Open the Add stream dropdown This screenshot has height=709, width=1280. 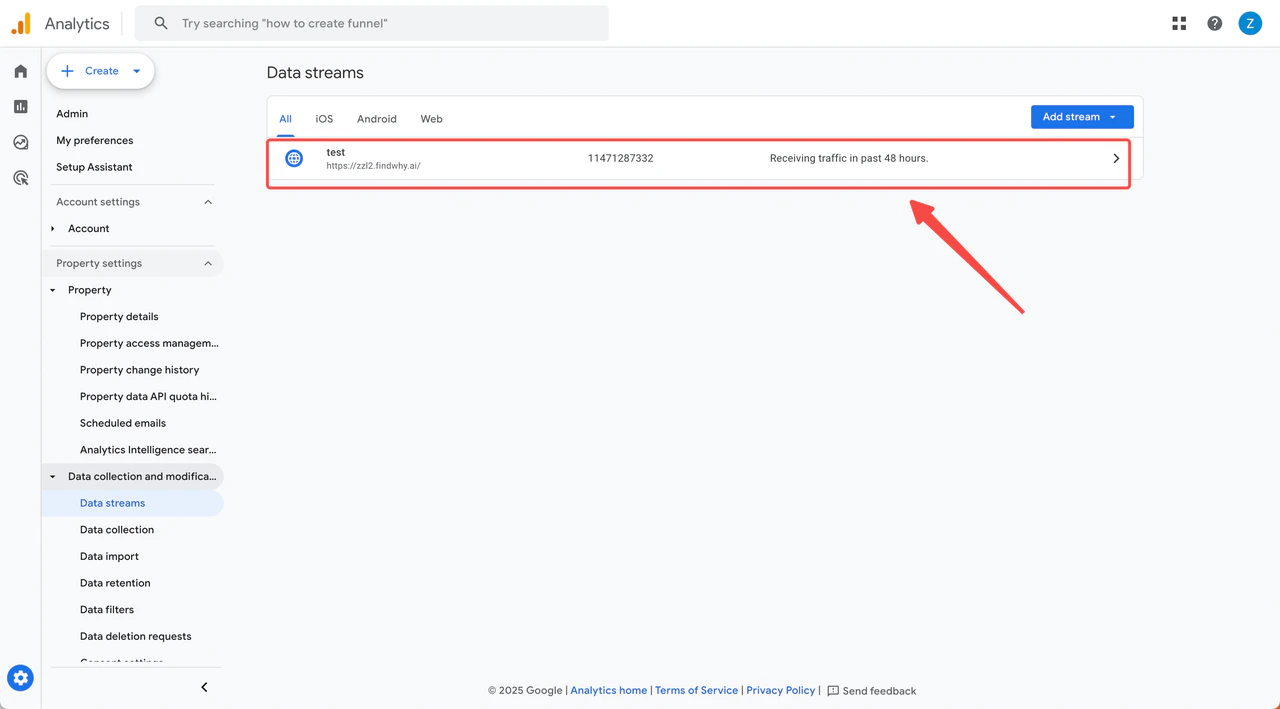coord(1082,117)
